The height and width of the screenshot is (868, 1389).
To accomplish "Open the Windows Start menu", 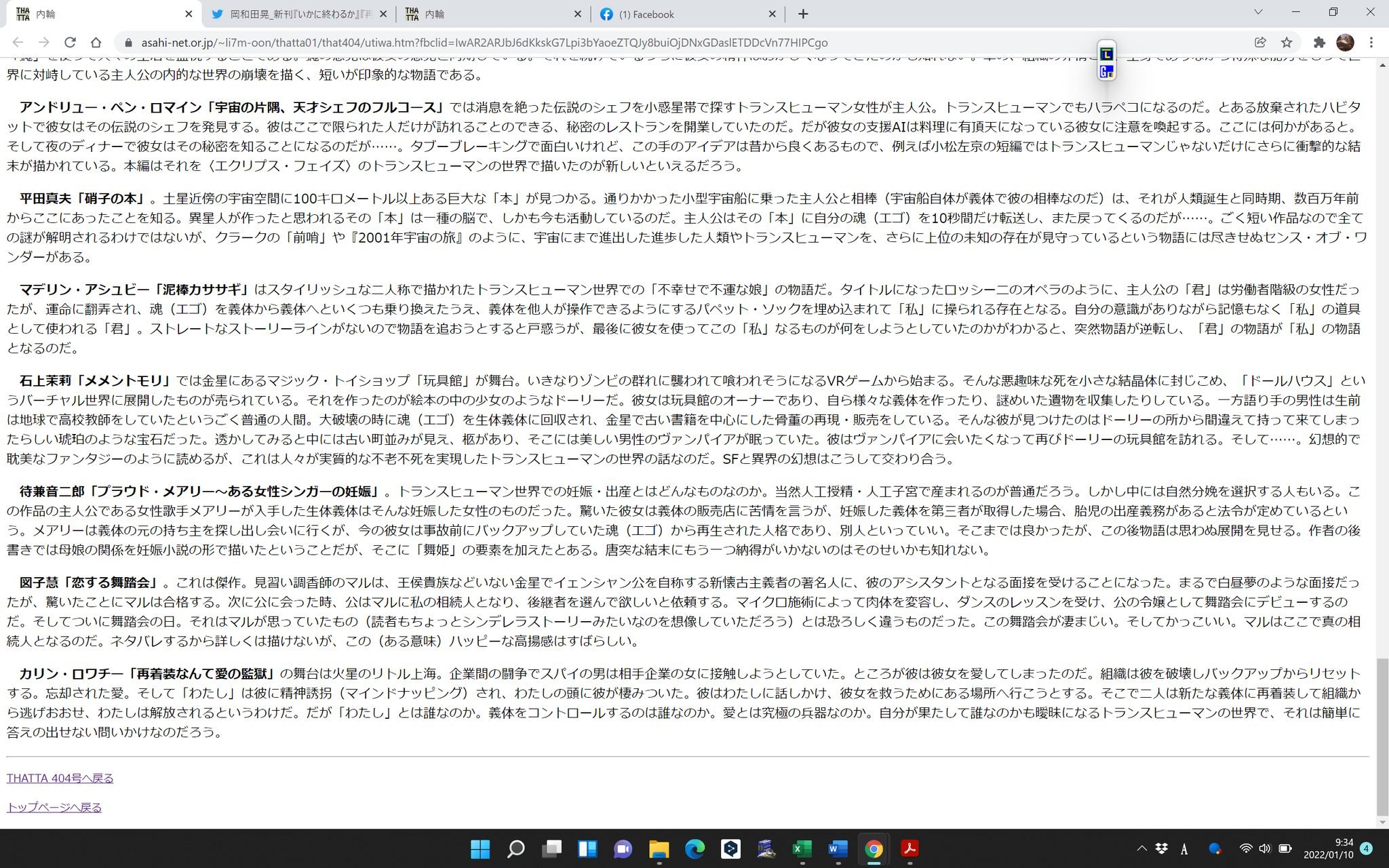I will coord(480,849).
